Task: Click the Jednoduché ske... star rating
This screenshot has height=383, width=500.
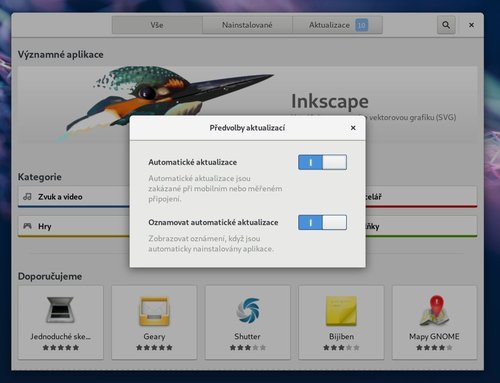Action: click(x=60, y=348)
